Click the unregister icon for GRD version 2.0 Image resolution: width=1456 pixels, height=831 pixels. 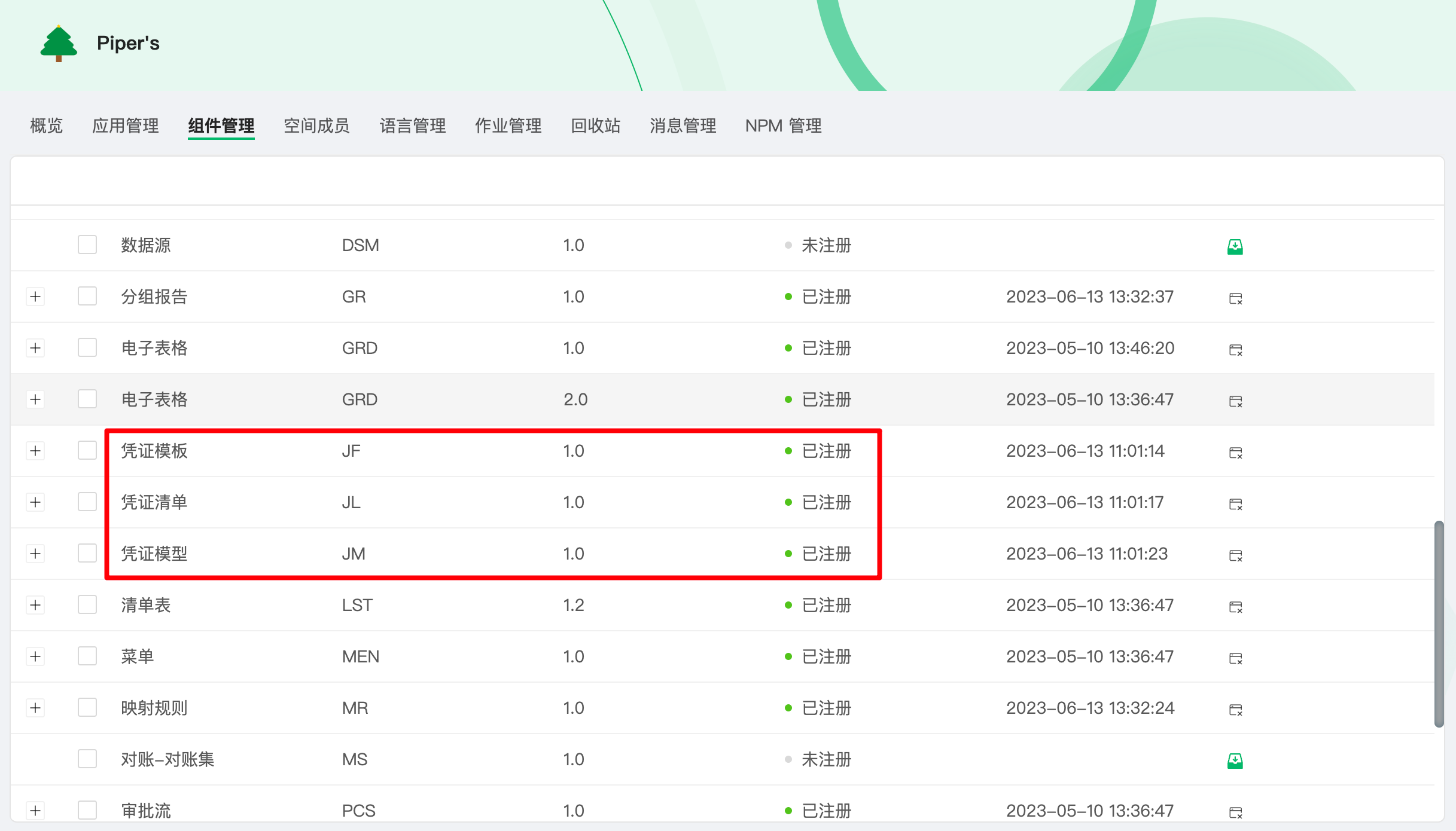(x=1235, y=401)
